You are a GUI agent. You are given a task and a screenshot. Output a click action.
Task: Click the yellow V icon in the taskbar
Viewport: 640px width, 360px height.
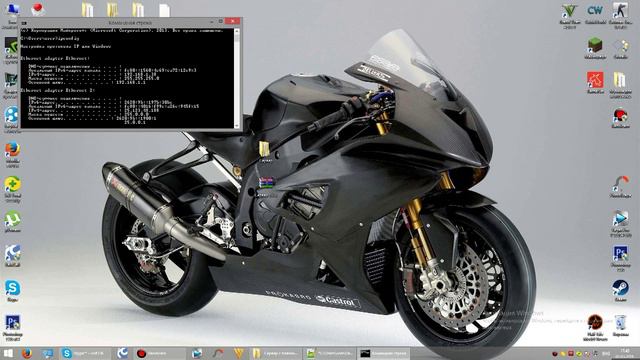pyautogui.click(x=239, y=353)
